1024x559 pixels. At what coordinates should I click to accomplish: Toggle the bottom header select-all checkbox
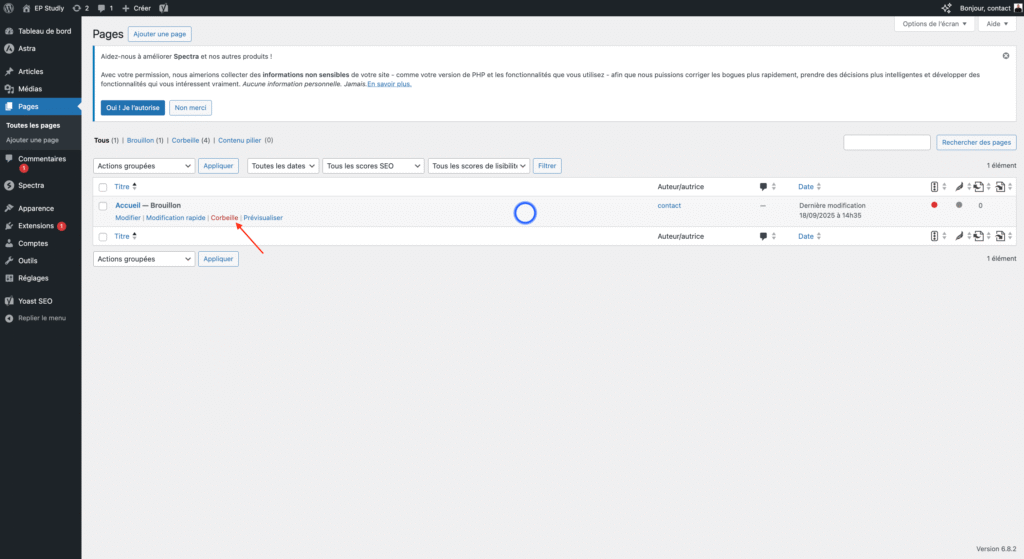point(103,237)
